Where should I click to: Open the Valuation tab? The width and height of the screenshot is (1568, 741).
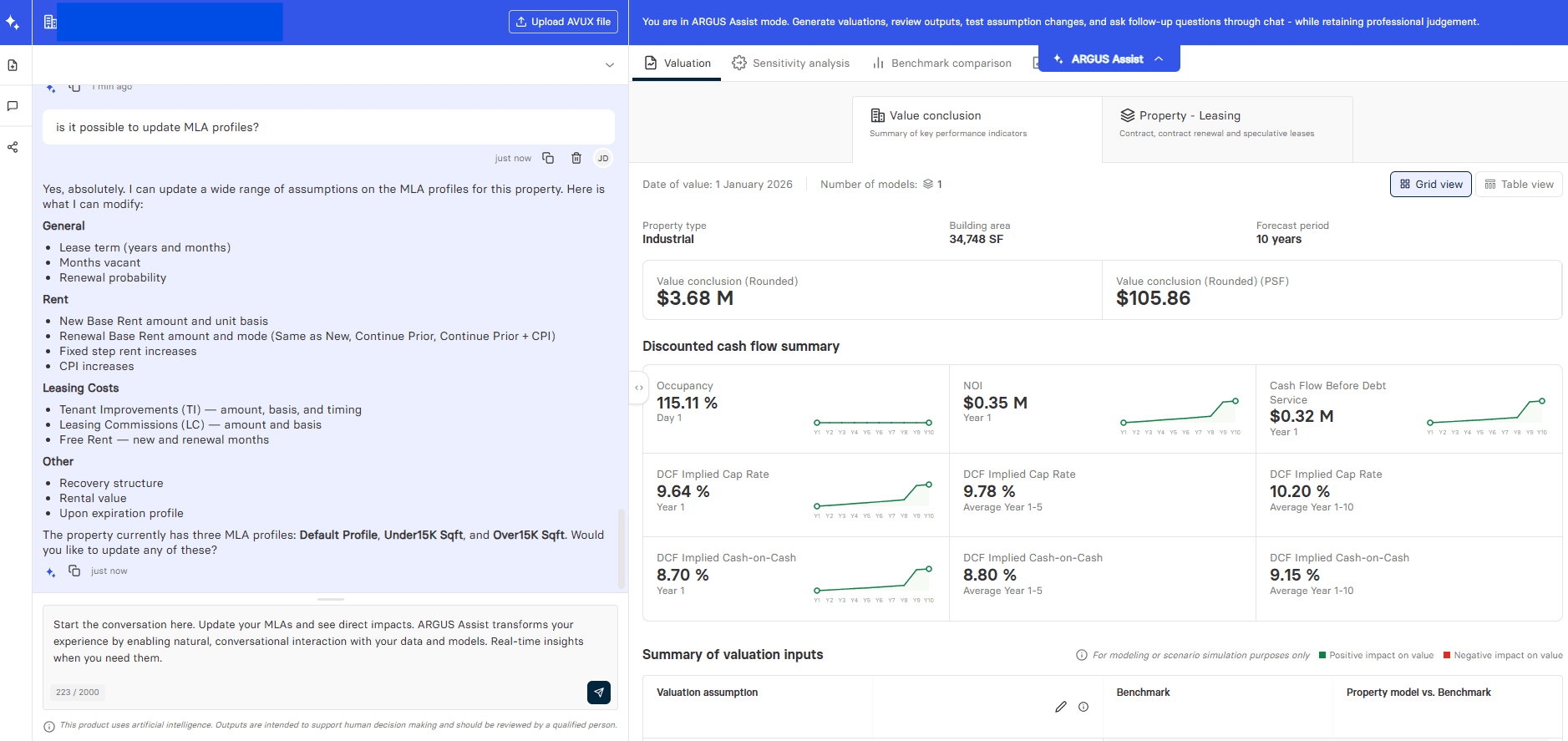(x=677, y=63)
